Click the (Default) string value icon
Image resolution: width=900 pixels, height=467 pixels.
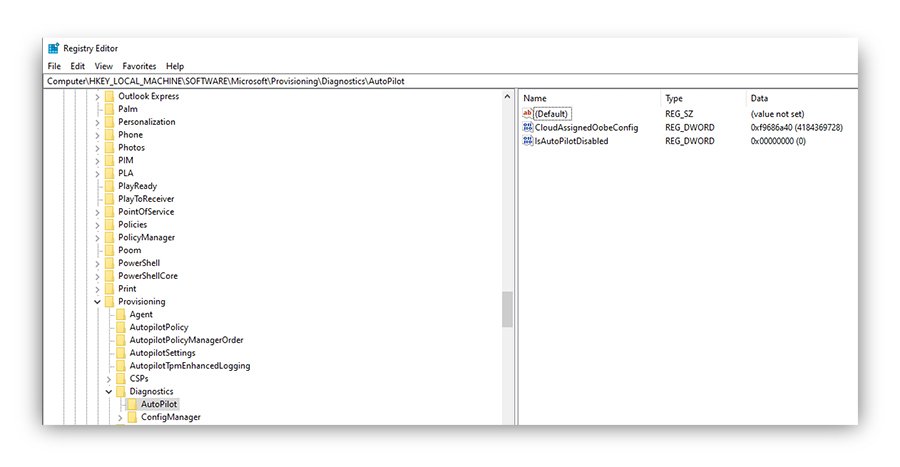[x=527, y=114]
